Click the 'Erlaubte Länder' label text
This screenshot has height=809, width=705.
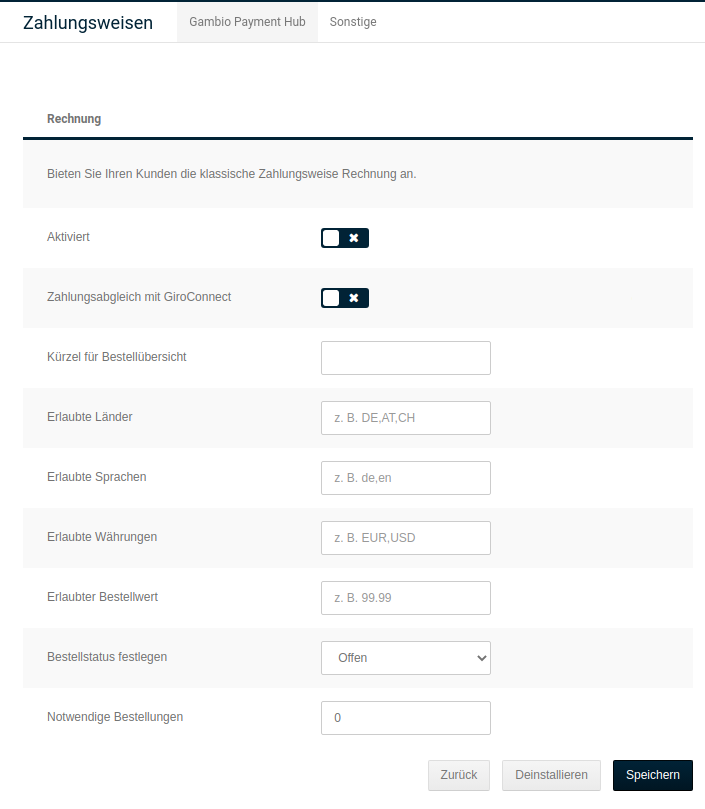tap(90, 417)
